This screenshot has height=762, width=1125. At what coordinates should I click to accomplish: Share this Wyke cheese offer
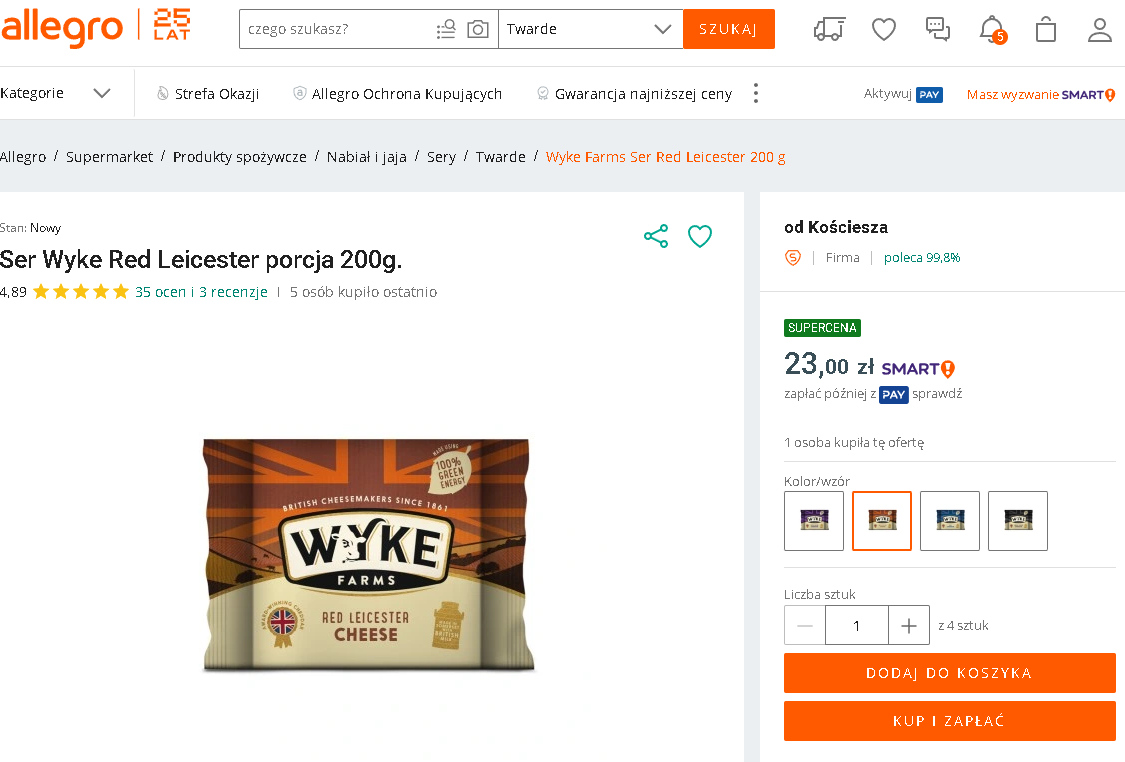click(656, 237)
